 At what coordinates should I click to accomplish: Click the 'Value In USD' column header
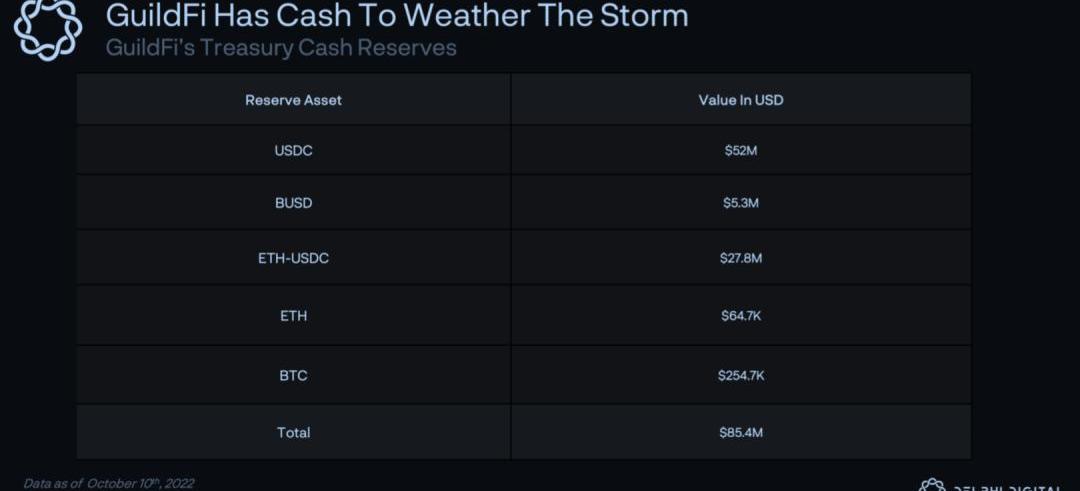coord(740,100)
